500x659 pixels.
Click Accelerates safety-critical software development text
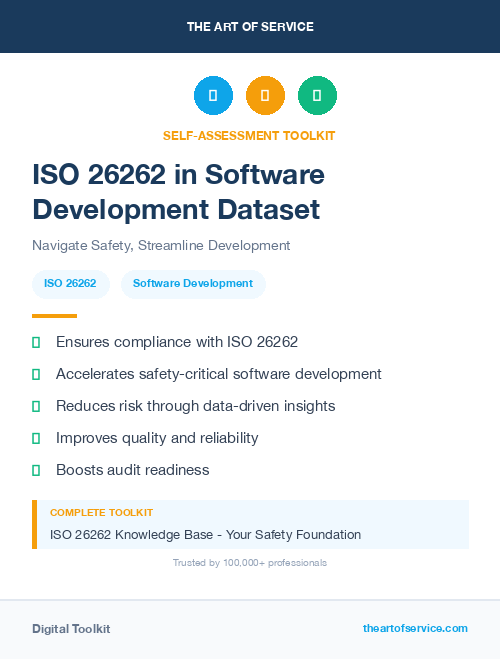(x=219, y=374)
